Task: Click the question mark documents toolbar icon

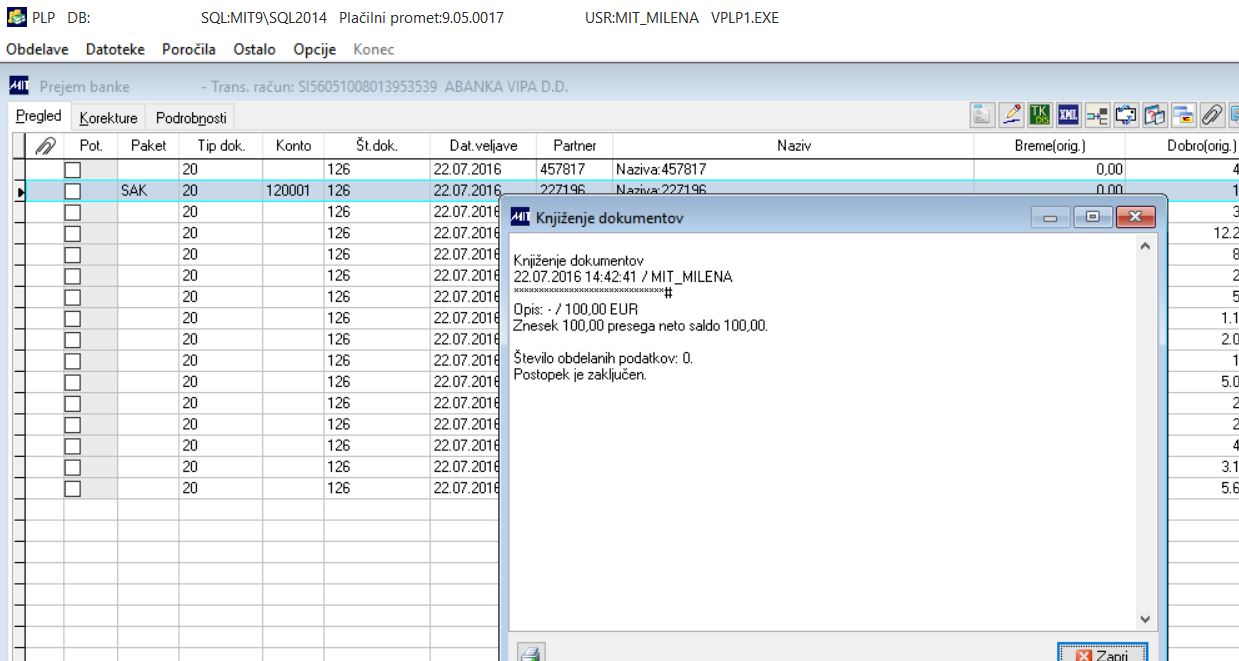Action: [x=1155, y=115]
